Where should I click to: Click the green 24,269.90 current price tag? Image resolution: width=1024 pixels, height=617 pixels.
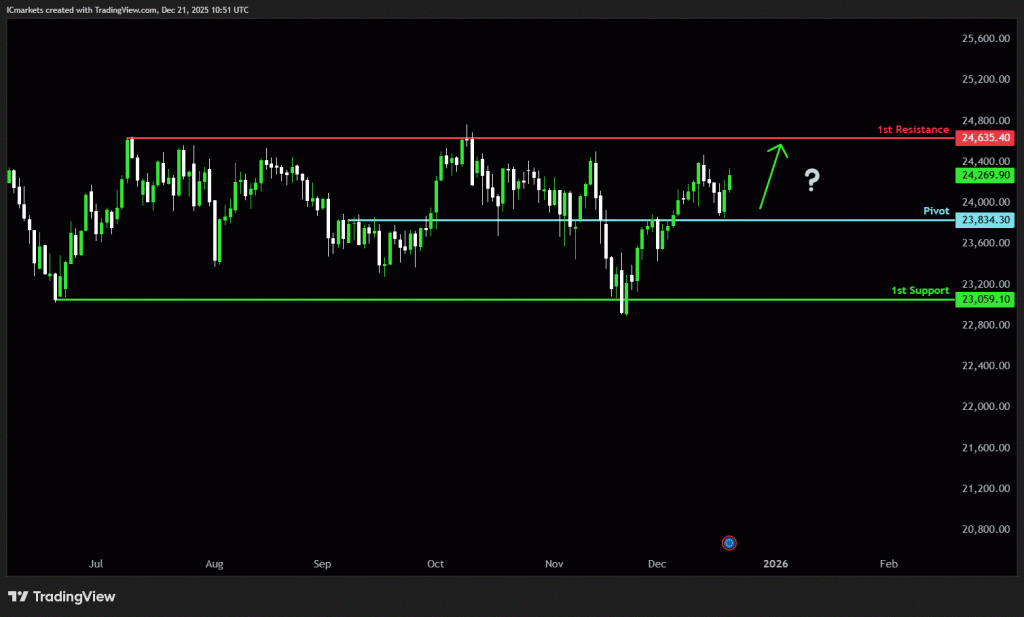(985, 175)
